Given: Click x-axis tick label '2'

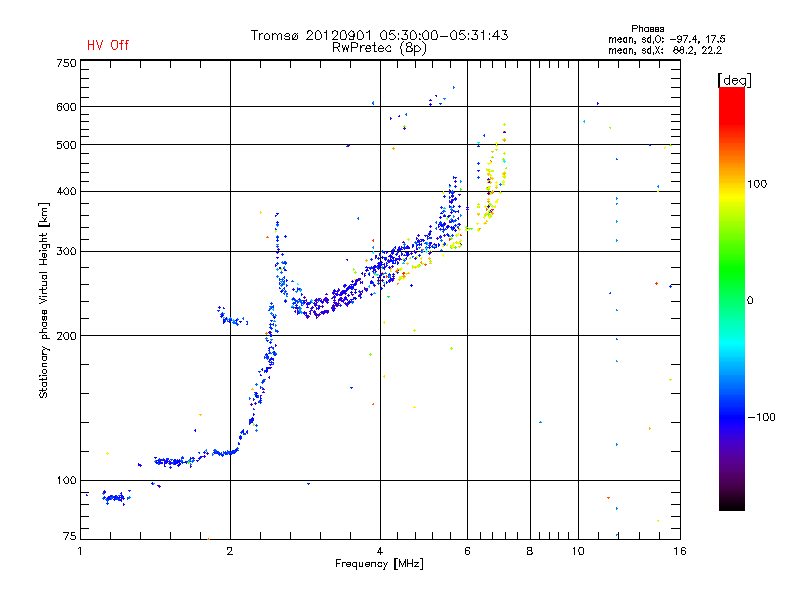Looking at the screenshot, I should point(230,551).
